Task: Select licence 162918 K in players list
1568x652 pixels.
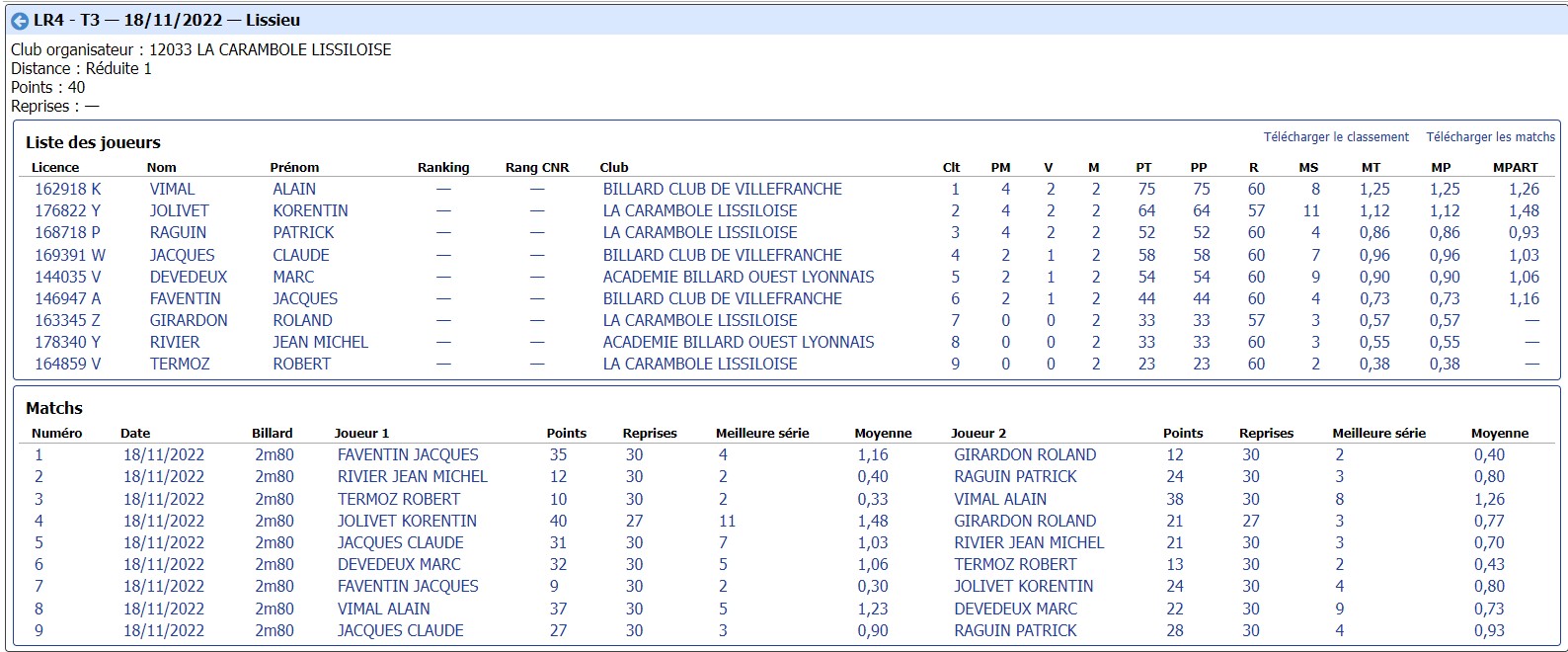Action: pyautogui.click(x=68, y=189)
